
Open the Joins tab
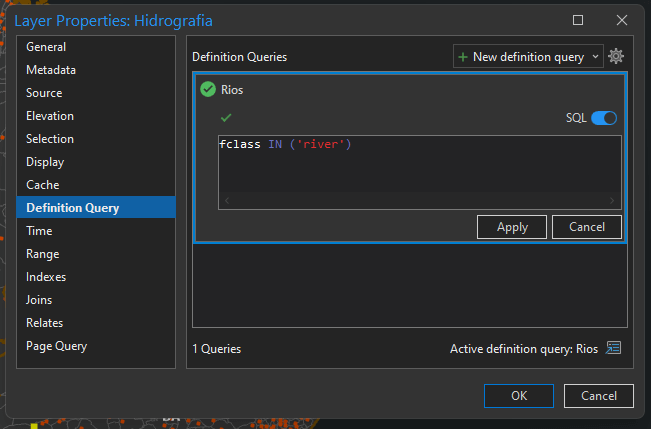click(x=39, y=300)
